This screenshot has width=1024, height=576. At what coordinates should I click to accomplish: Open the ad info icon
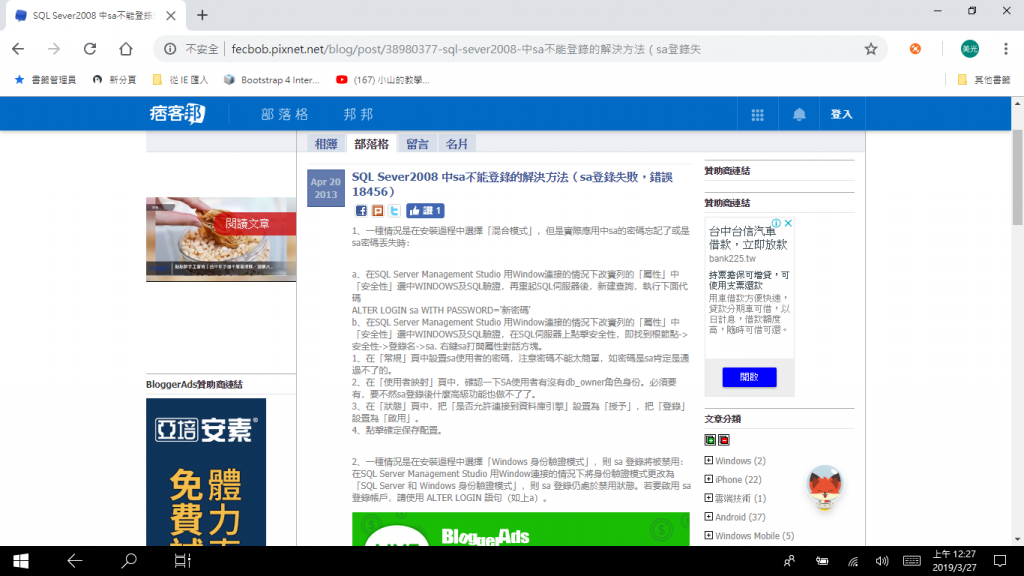[x=776, y=223]
